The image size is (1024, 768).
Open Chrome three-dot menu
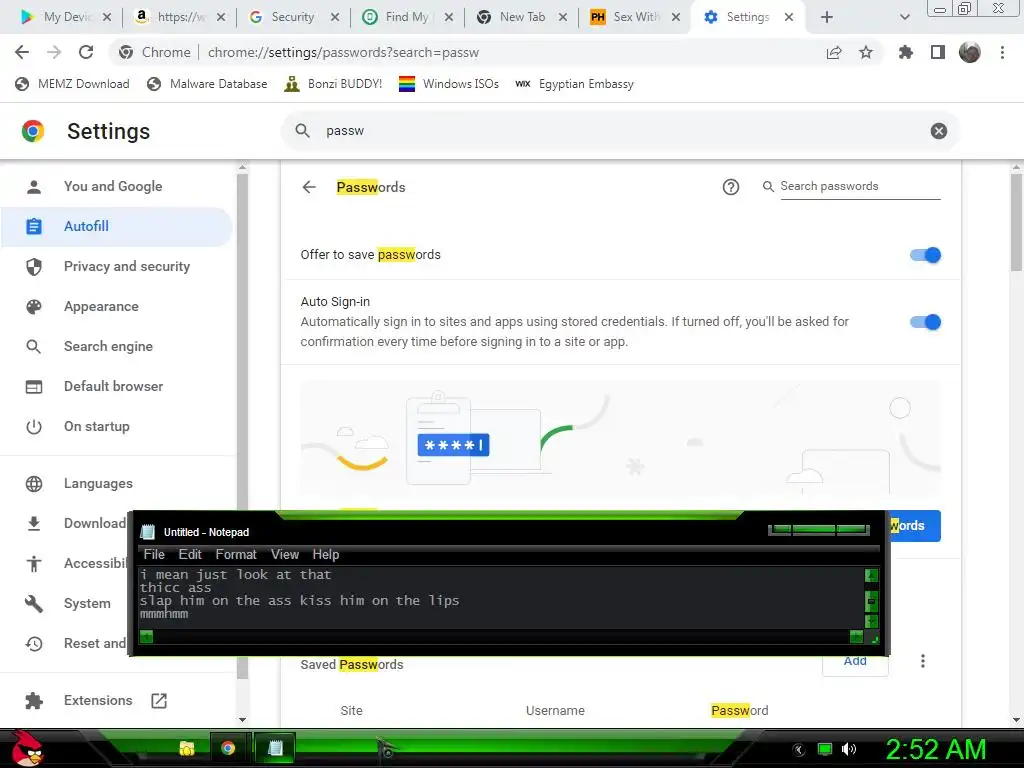(1002, 52)
